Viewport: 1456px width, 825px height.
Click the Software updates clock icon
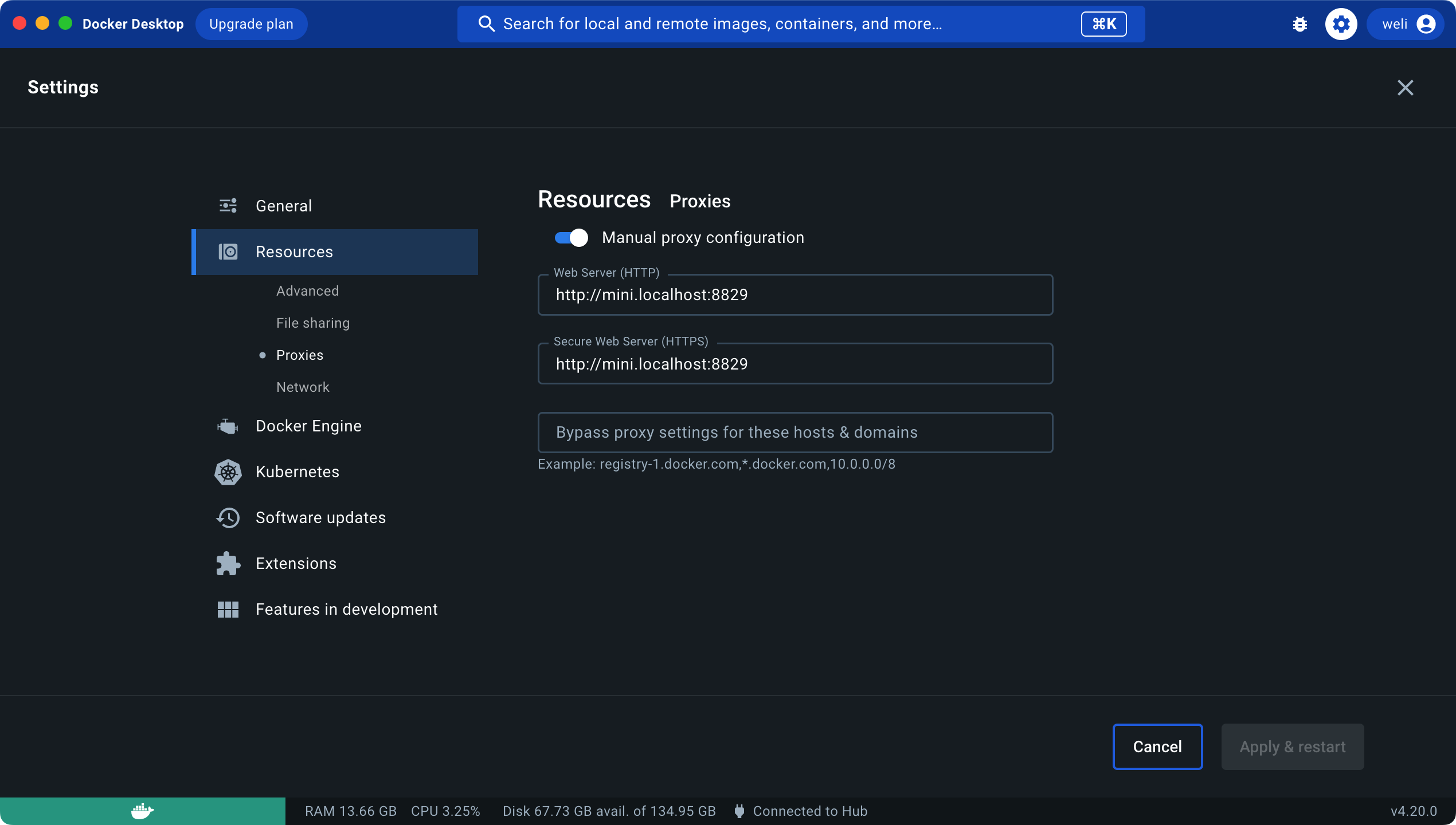228,518
